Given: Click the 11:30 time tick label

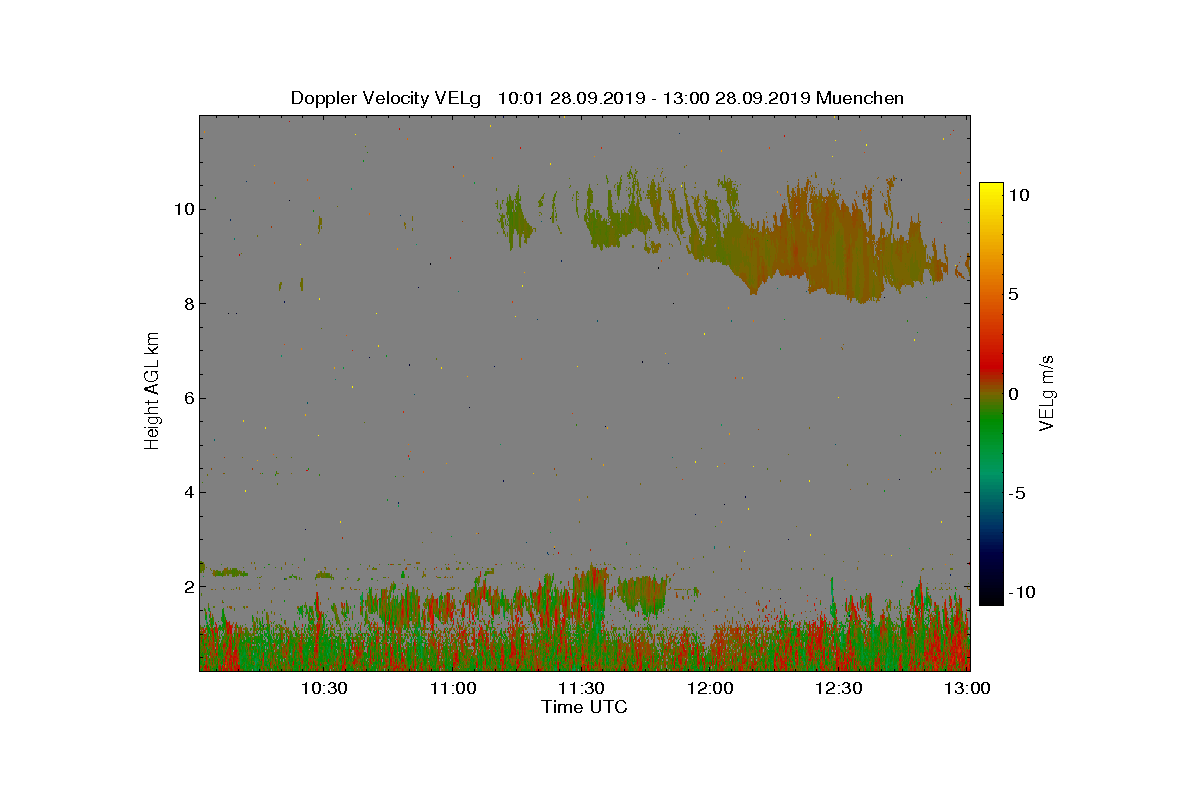Looking at the screenshot, I should coord(582,688).
